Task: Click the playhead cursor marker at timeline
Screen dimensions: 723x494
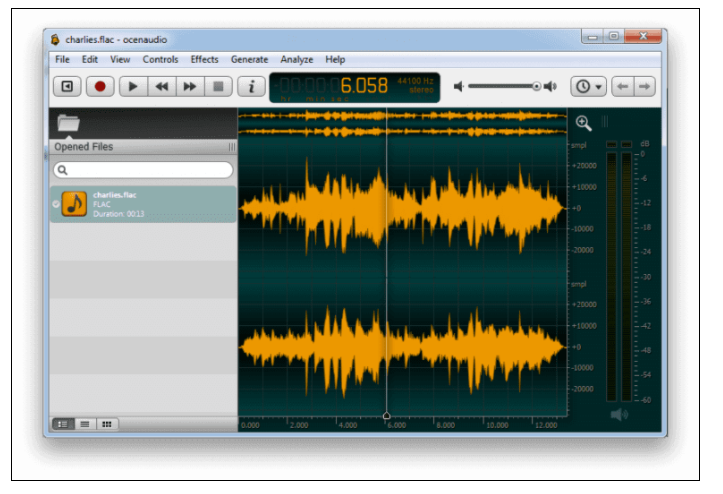Action: point(387,416)
